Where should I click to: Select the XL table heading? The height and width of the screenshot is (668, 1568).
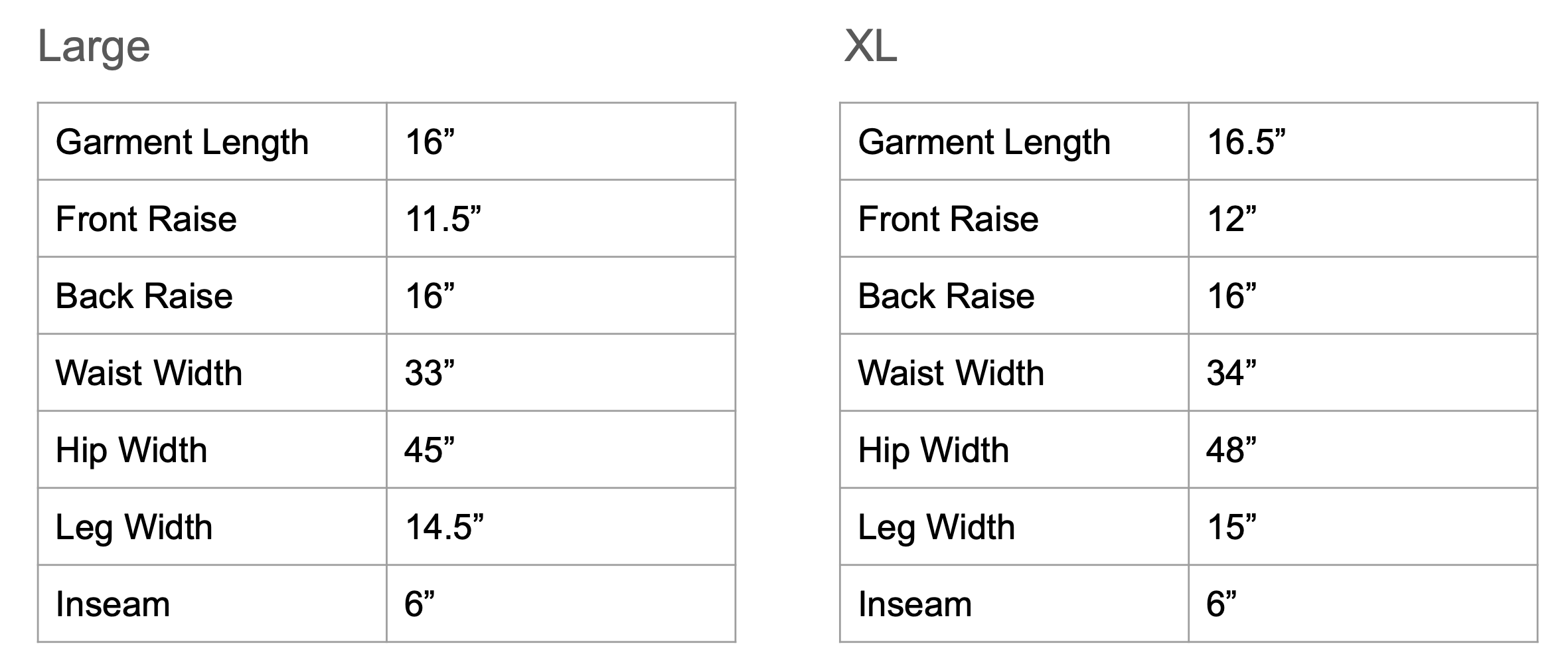[x=870, y=46]
